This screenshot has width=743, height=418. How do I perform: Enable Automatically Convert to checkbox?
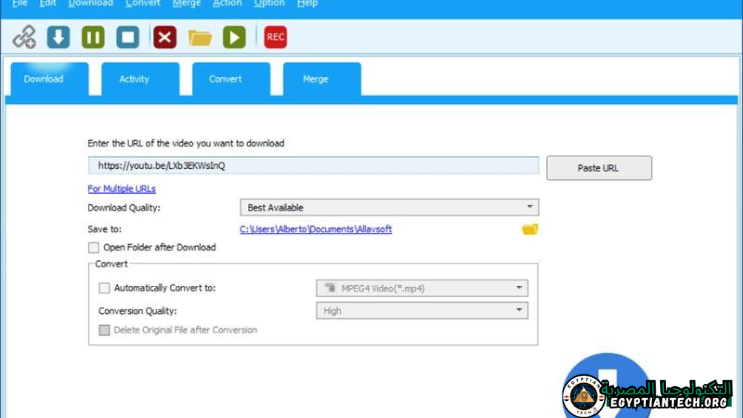click(x=104, y=288)
